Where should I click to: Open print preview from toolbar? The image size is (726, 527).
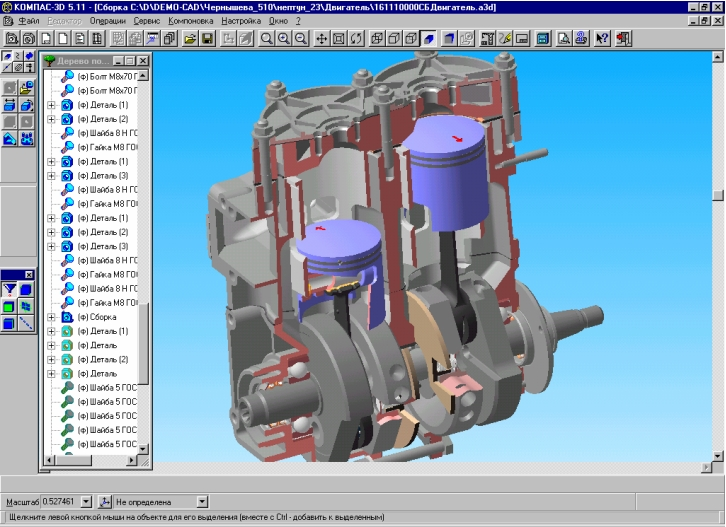point(563,38)
